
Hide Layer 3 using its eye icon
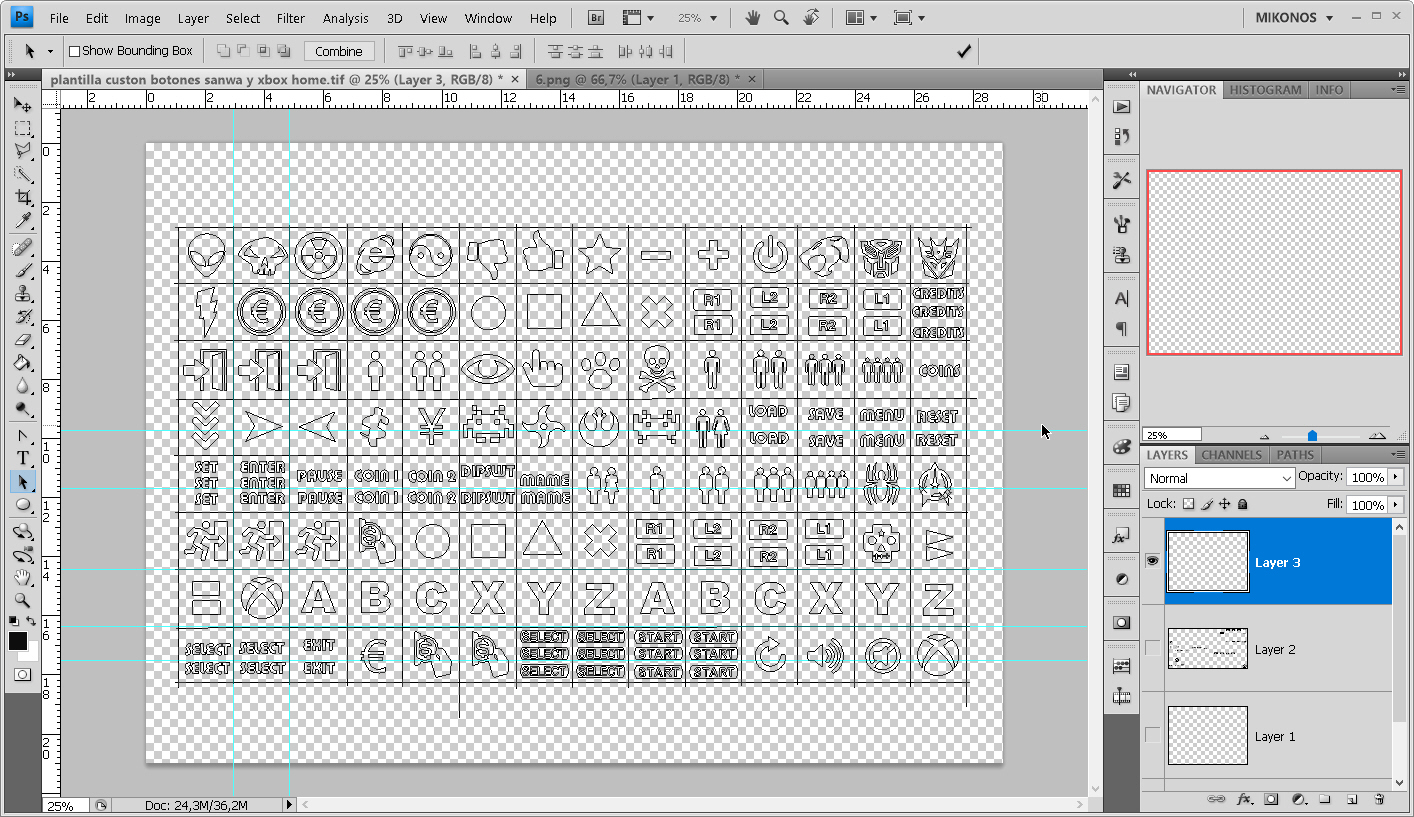[1152, 562]
